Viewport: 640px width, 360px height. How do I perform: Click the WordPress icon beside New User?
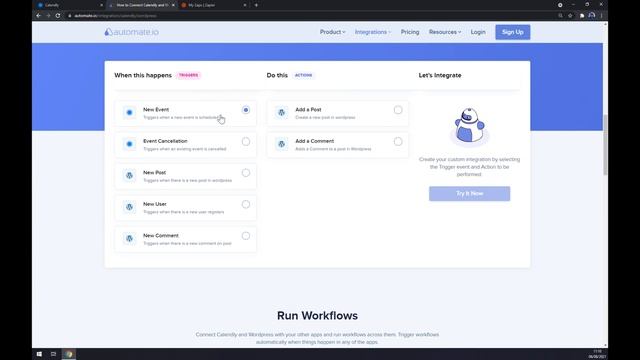pos(129,207)
